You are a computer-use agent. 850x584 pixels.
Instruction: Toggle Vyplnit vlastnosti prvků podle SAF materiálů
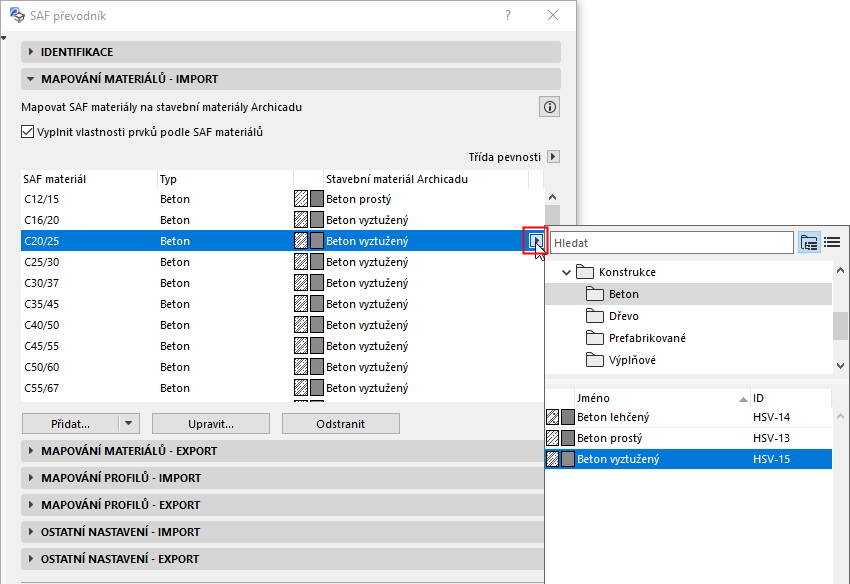point(28,132)
